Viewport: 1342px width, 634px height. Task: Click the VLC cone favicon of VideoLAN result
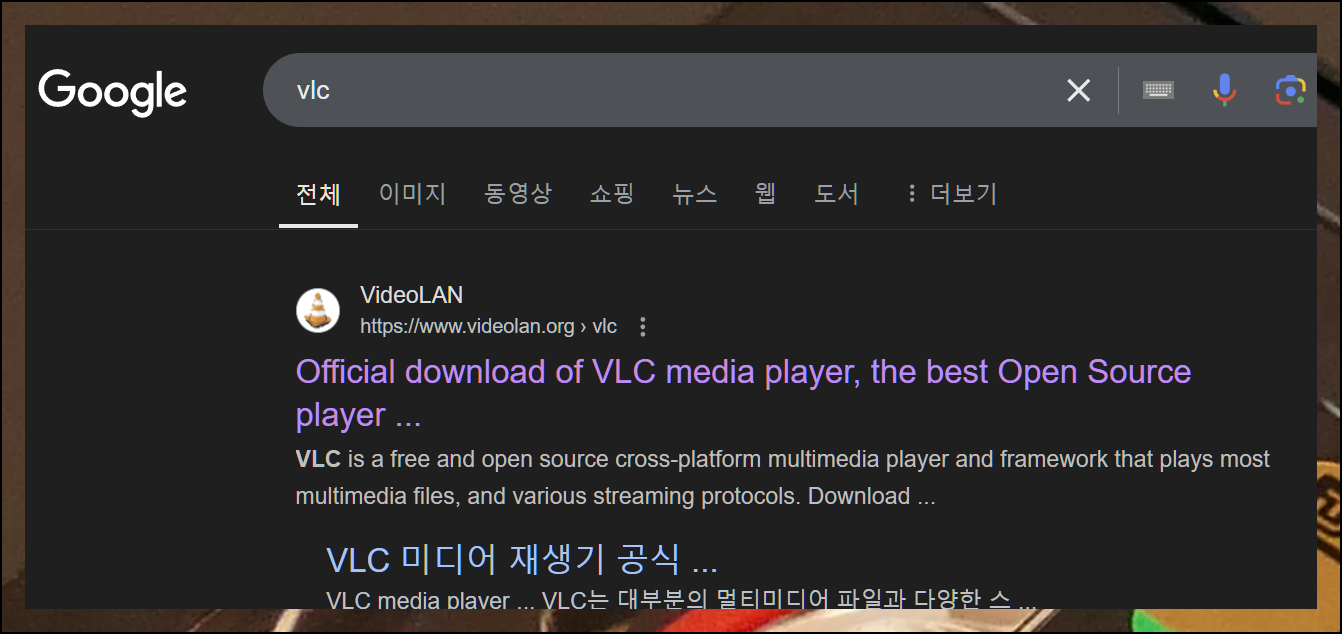318,310
